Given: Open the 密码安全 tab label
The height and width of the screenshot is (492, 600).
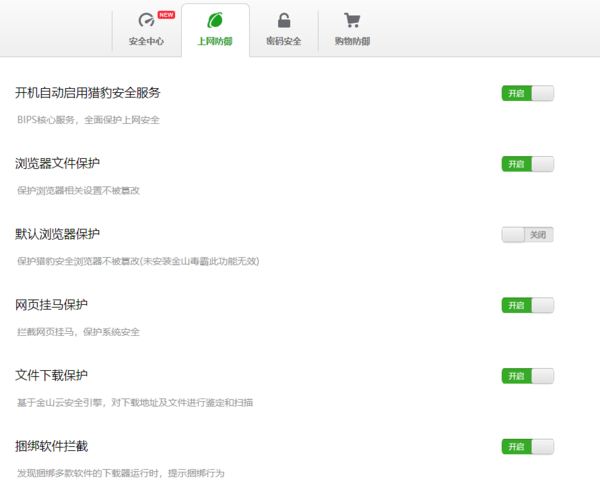Looking at the screenshot, I should pyautogui.click(x=284, y=41).
